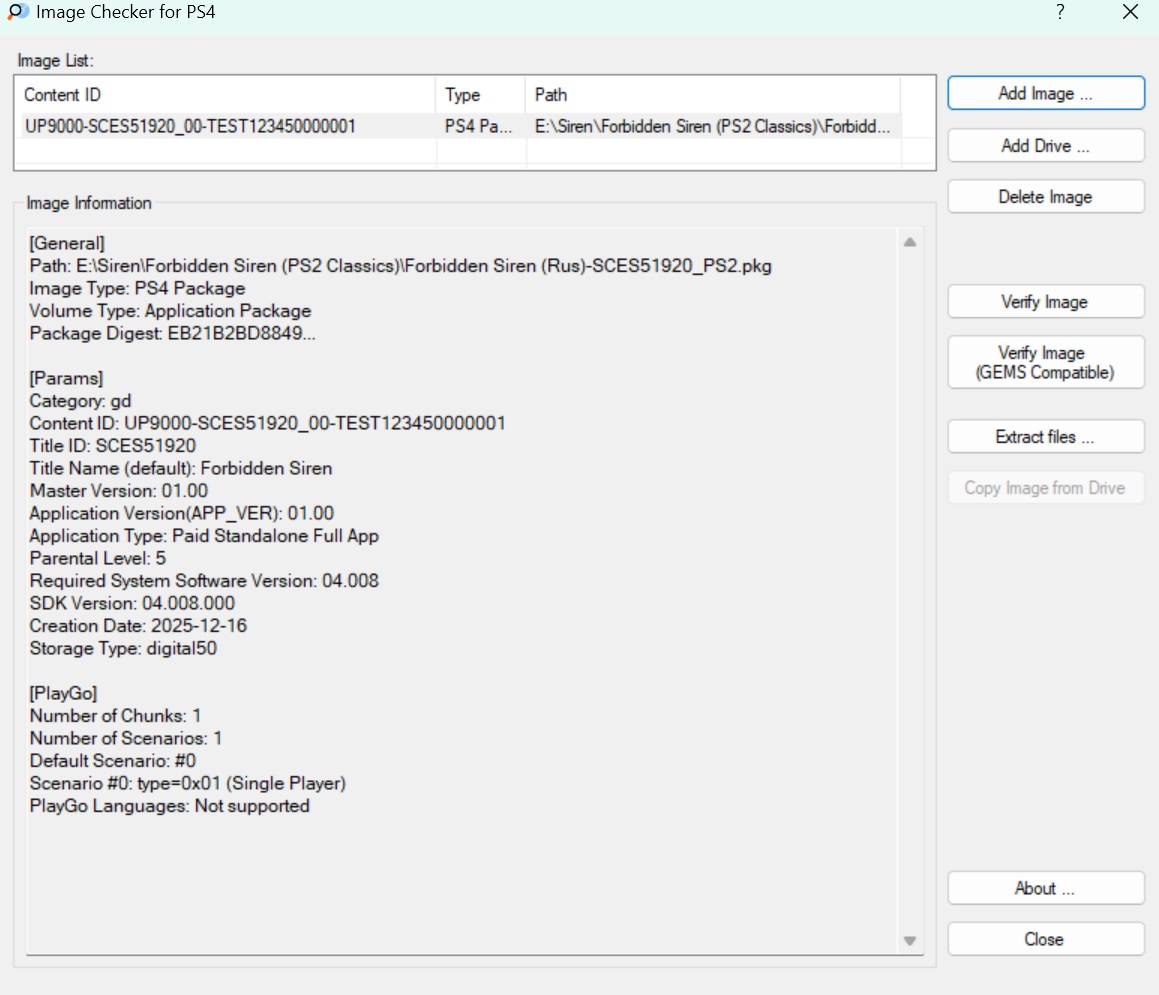The image size is (1159, 995).
Task: Click the Add Image button
Action: [1045, 93]
